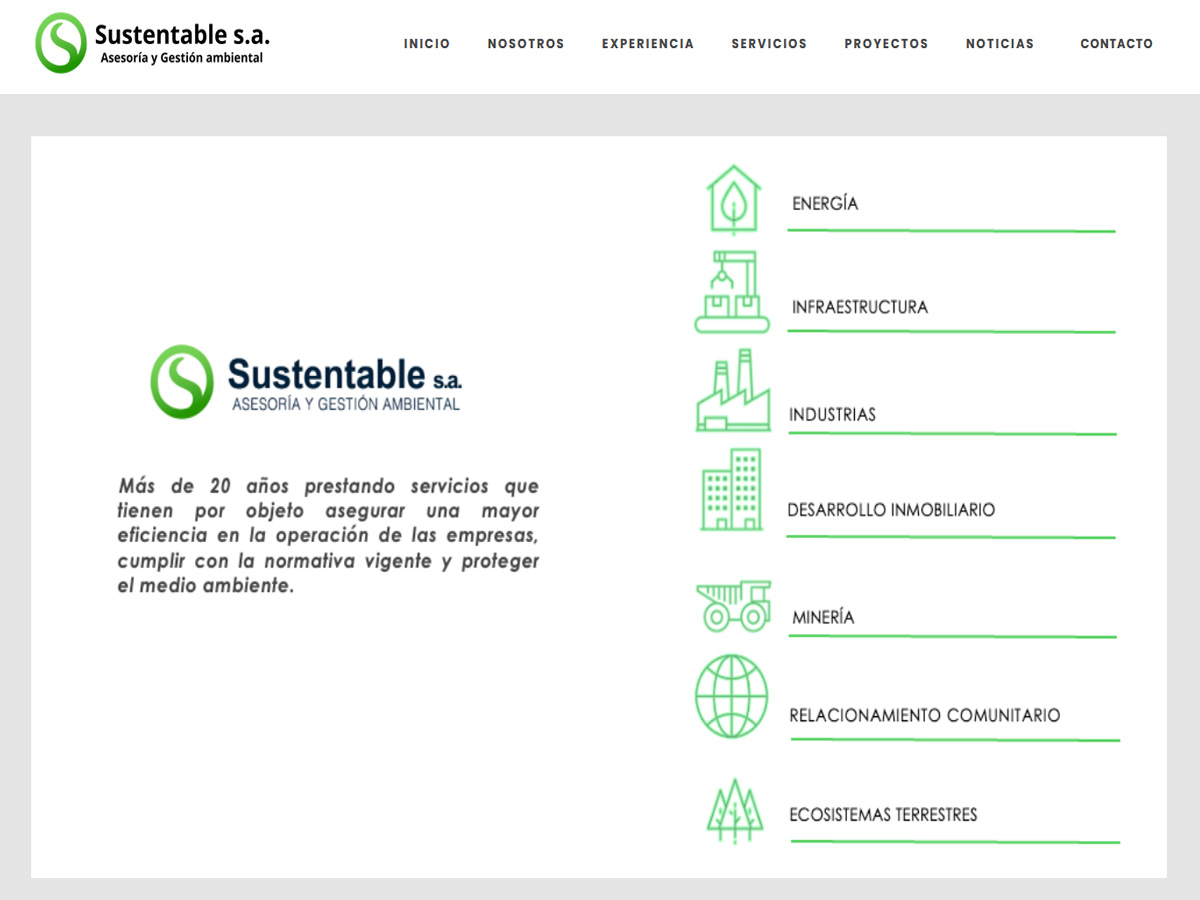
Task: Select the mining truck Minería icon
Action: [x=733, y=606]
